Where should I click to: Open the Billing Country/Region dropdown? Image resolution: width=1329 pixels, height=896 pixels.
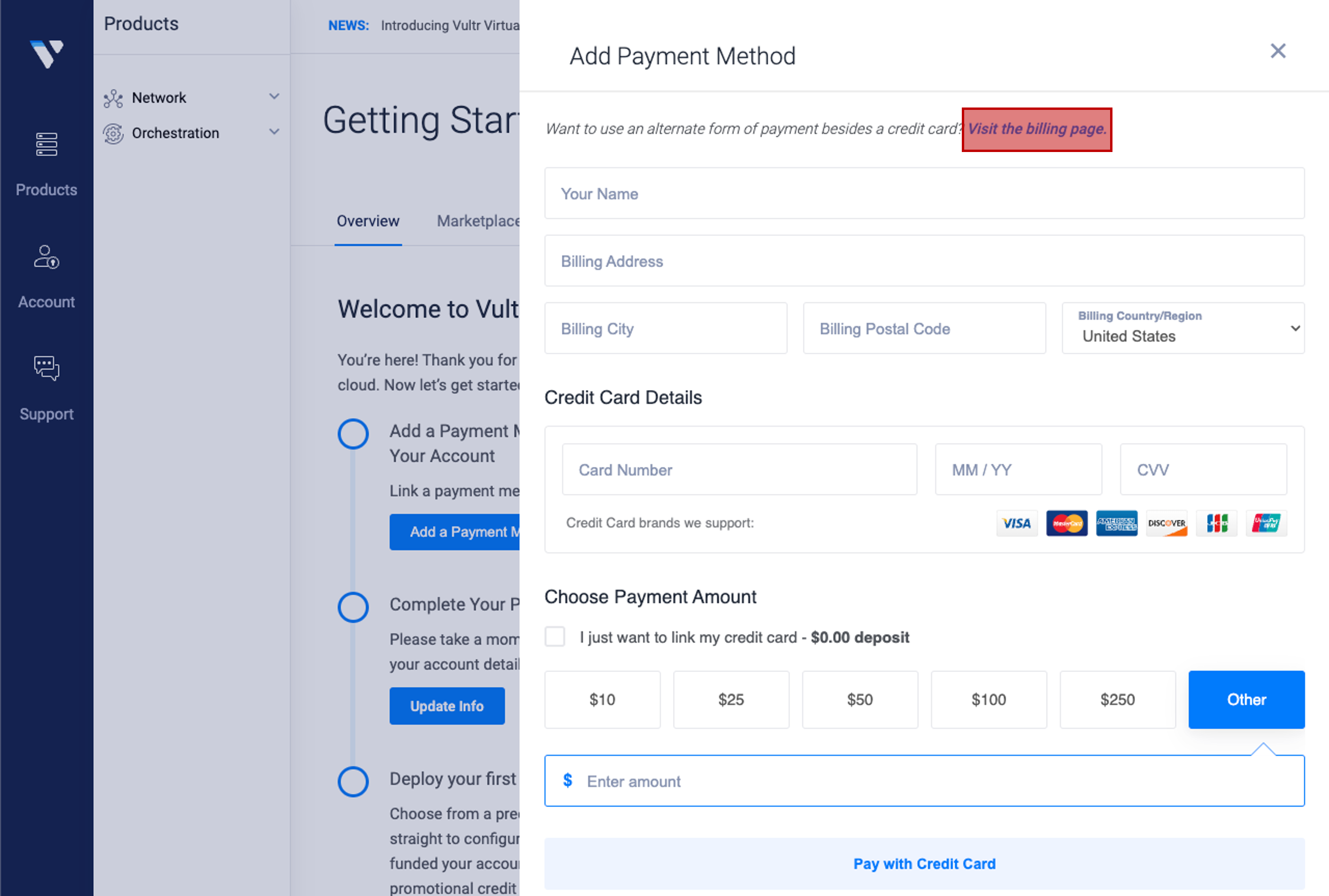(x=1182, y=329)
